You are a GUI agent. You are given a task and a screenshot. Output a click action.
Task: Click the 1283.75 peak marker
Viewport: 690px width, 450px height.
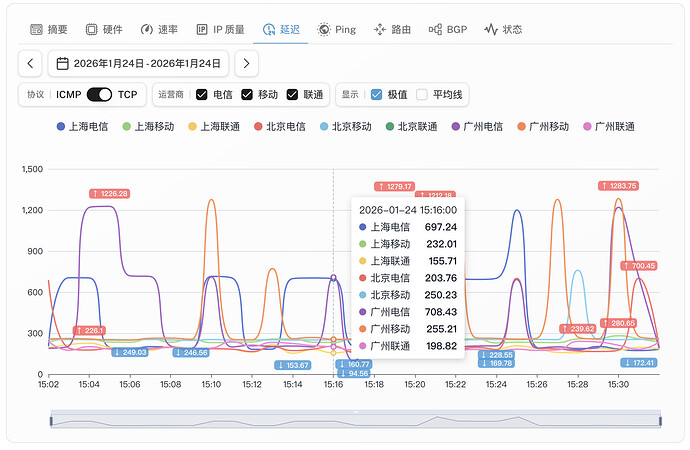[618, 186]
